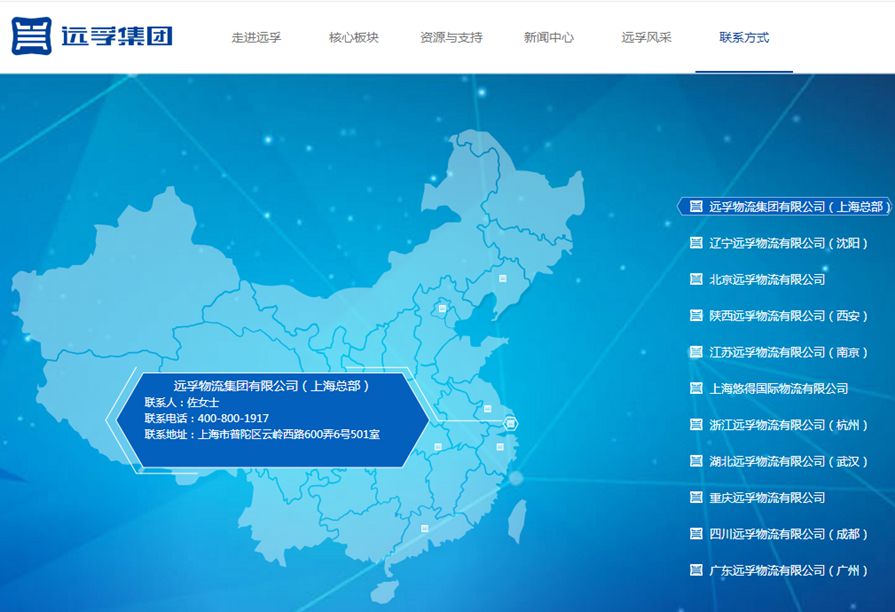This screenshot has width=895, height=612.
Task: Click the Wuhan marker on the map
Action: click(x=438, y=447)
